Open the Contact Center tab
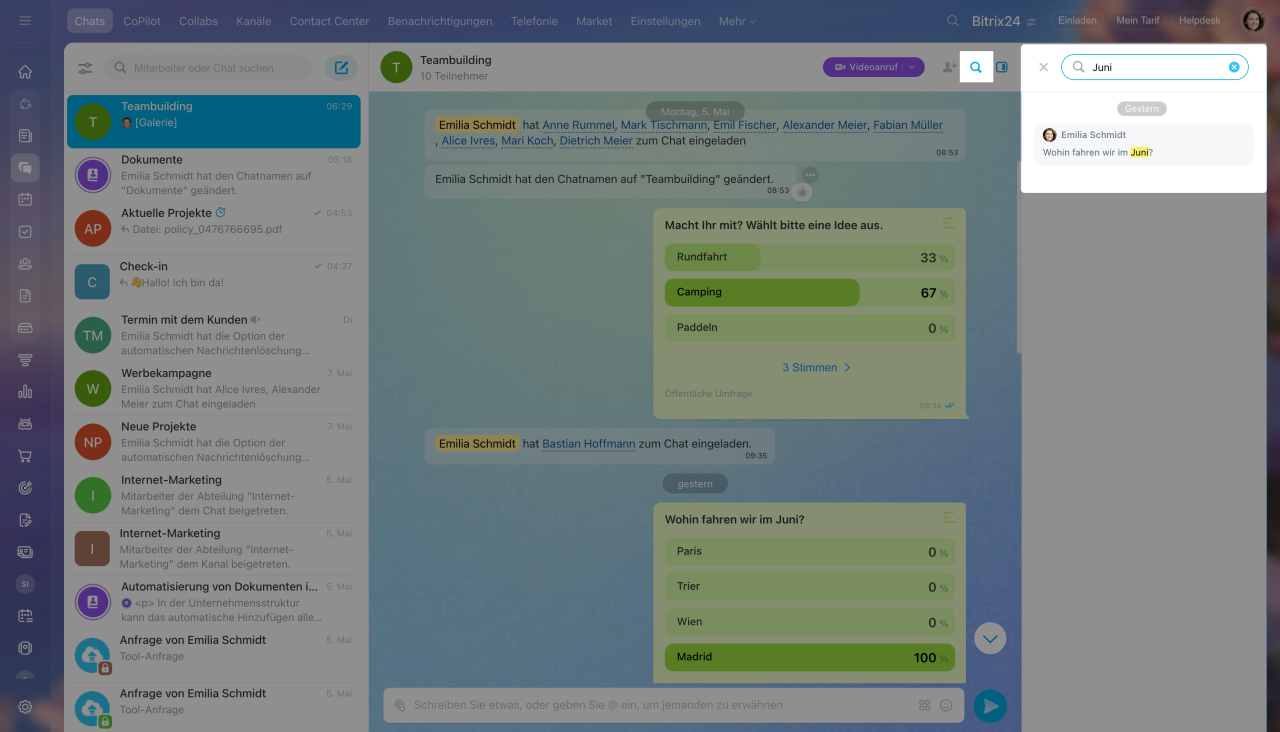 [x=329, y=21]
